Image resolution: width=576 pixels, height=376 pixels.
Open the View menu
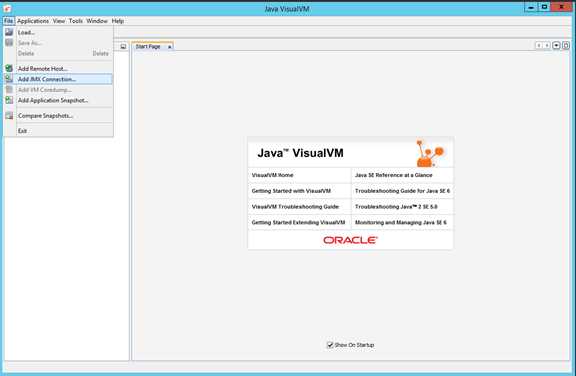coord(59,21)
